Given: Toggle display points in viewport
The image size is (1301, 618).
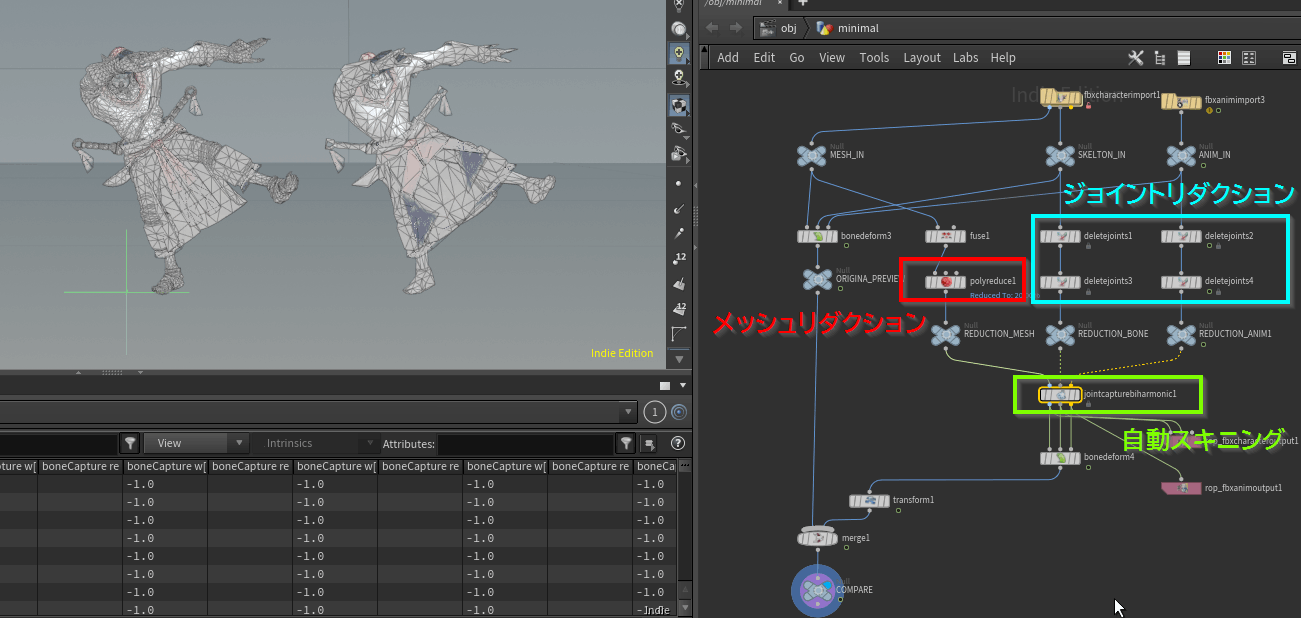Looking at the screenshot, I should click(x=679, y=183).
